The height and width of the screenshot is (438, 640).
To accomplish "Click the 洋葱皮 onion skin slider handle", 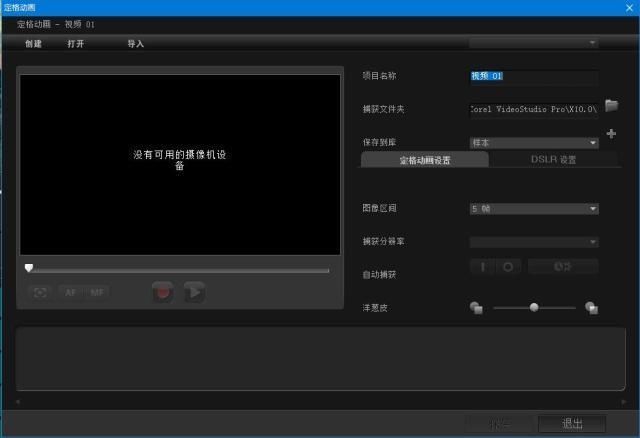I will [534, 307].
